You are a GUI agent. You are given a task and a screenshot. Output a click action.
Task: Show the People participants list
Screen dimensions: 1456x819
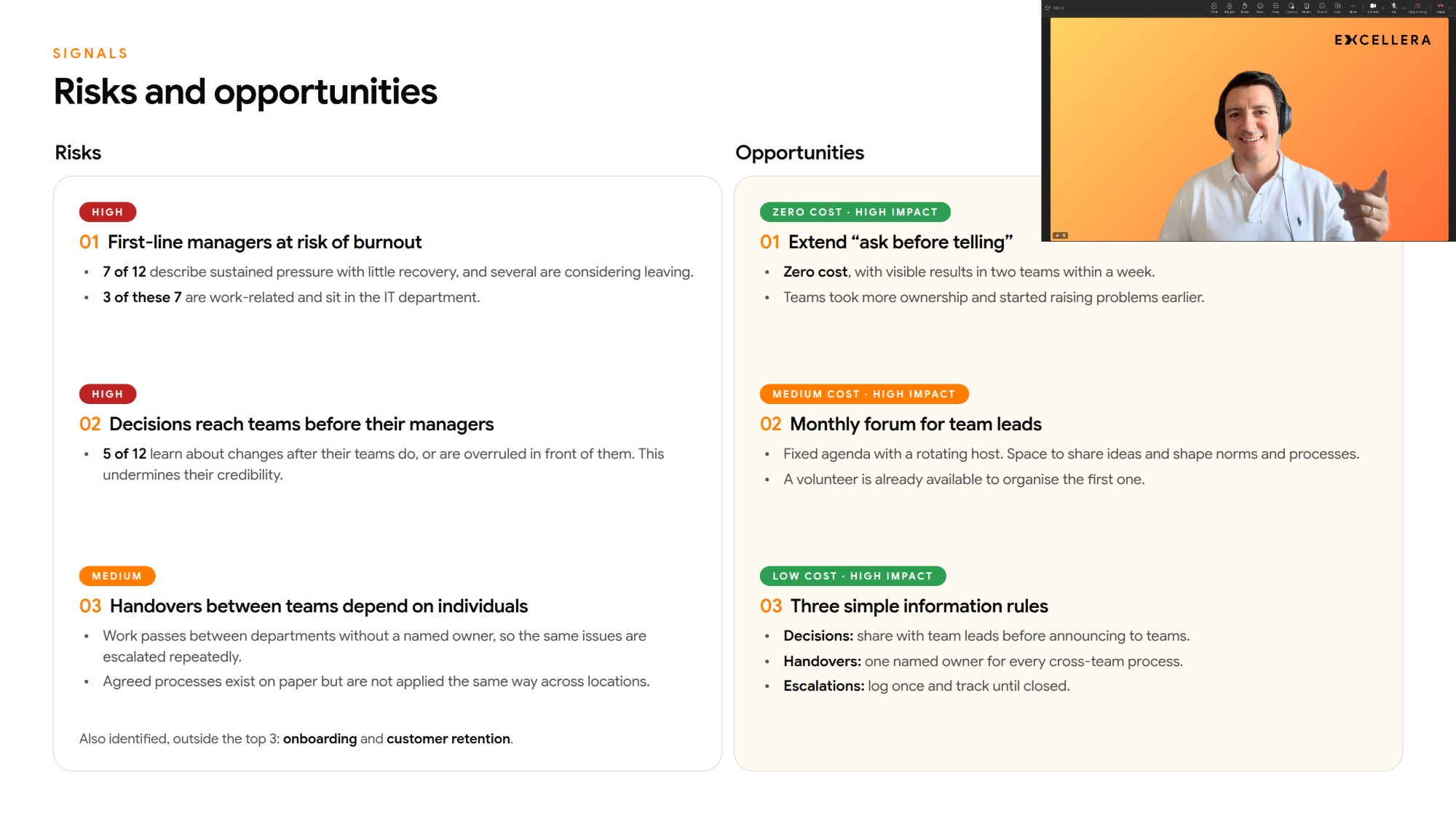(1230, 7)
